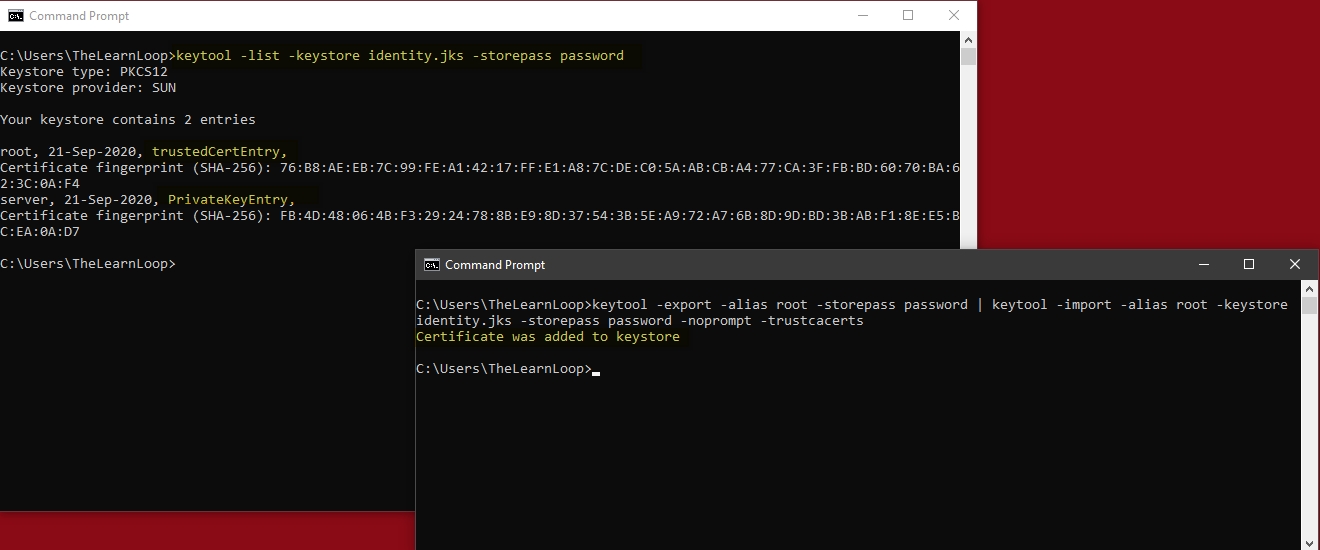The image size is (1320, 550).
Task: Maximize the front Command Prompt window
Action: pyautogui.click(x=1249, y=264)
